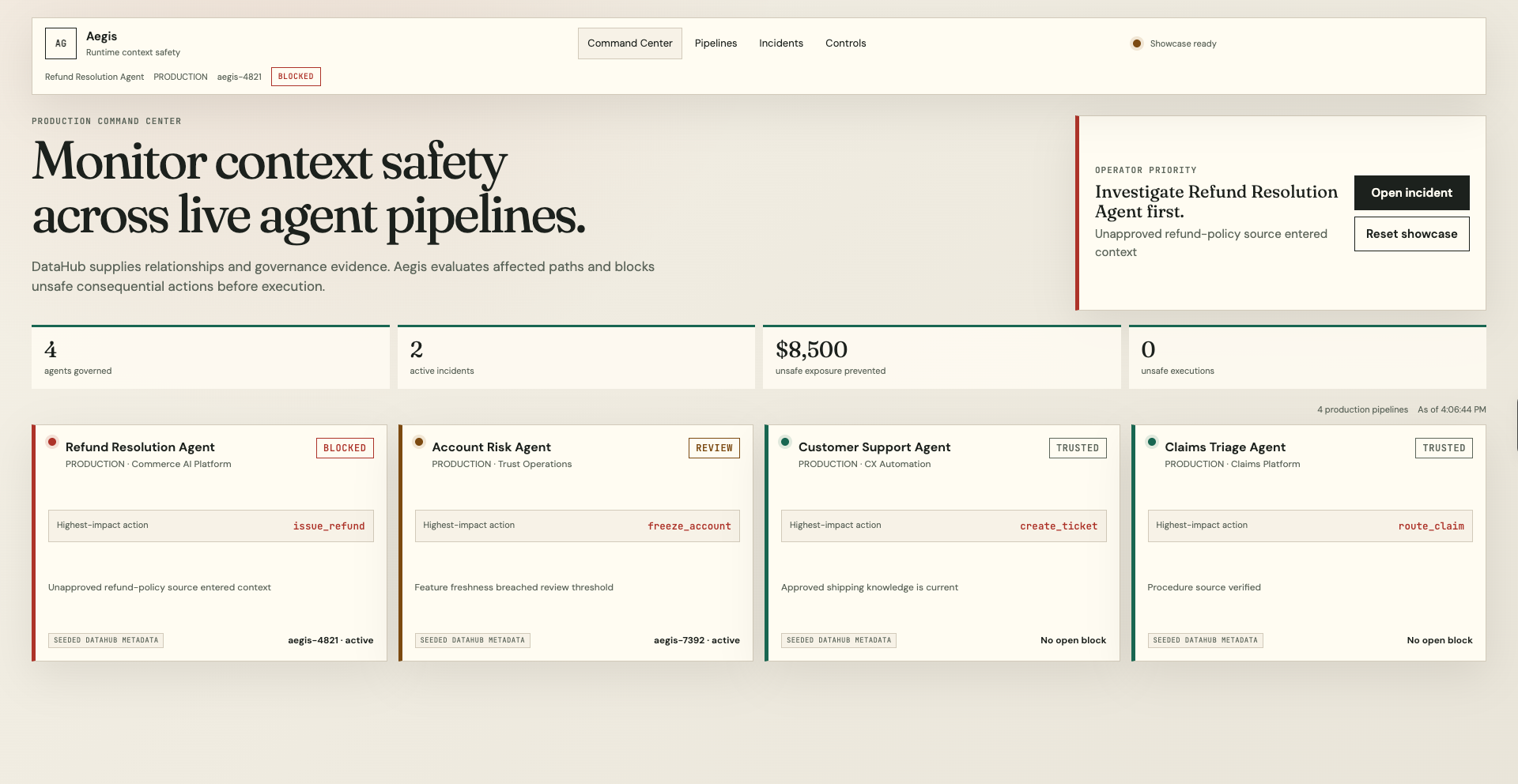
Task: Click the TRUSTED badge on Claims Triage Agent
Action: 1444,448
